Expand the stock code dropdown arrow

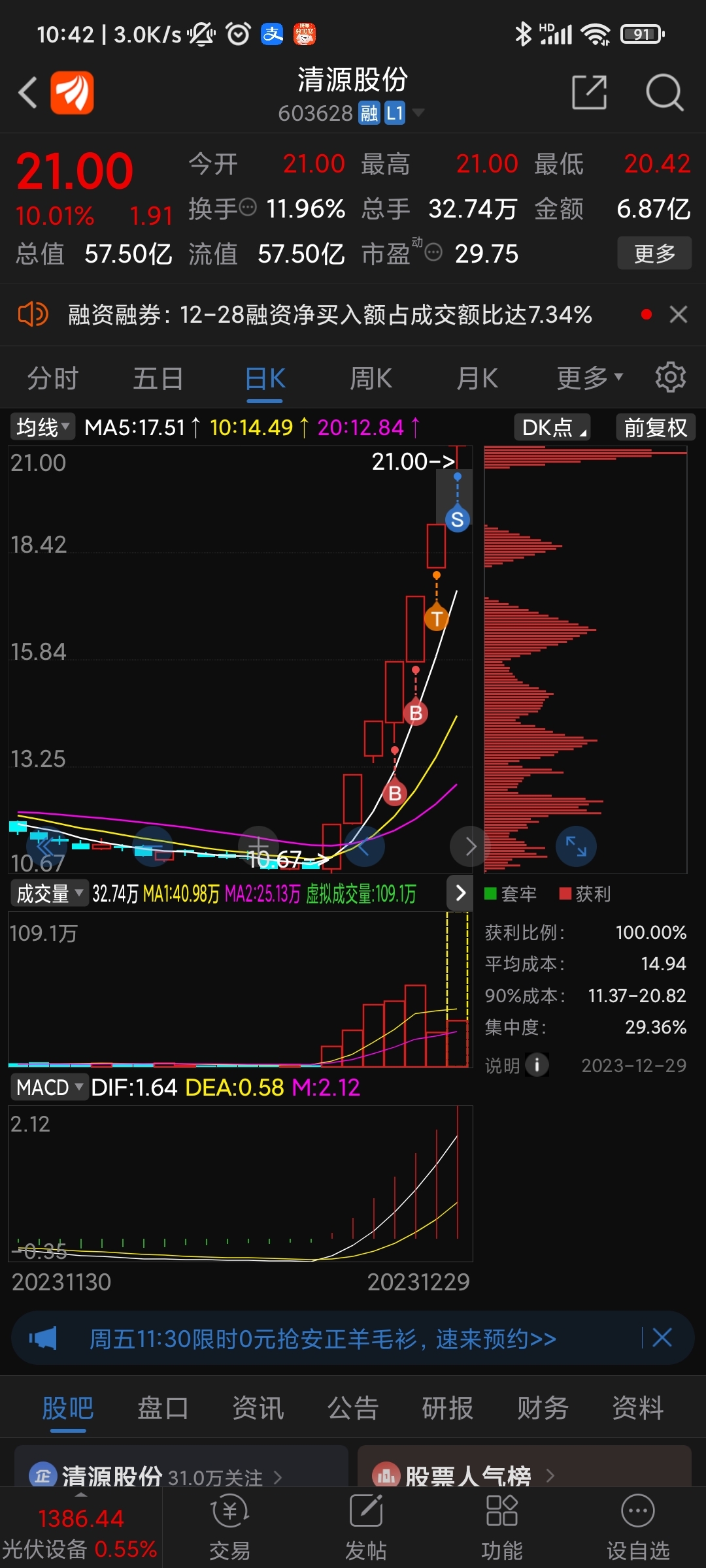tap(418, 113)
